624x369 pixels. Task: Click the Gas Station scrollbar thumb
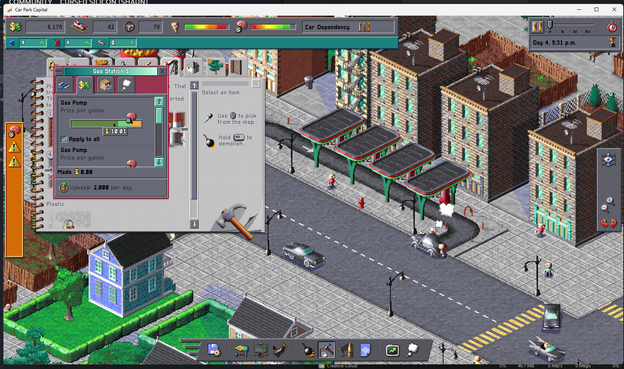pyautogui.click(x=159, y=115)
